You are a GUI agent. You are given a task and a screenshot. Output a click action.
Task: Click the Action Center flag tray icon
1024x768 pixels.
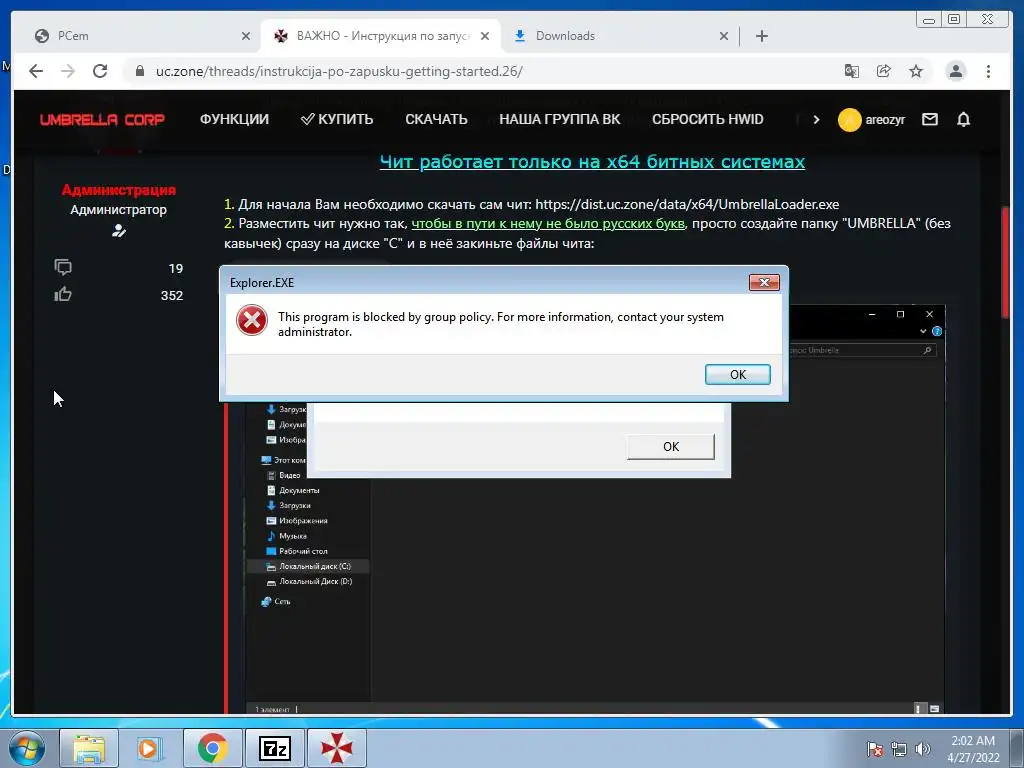875,749
